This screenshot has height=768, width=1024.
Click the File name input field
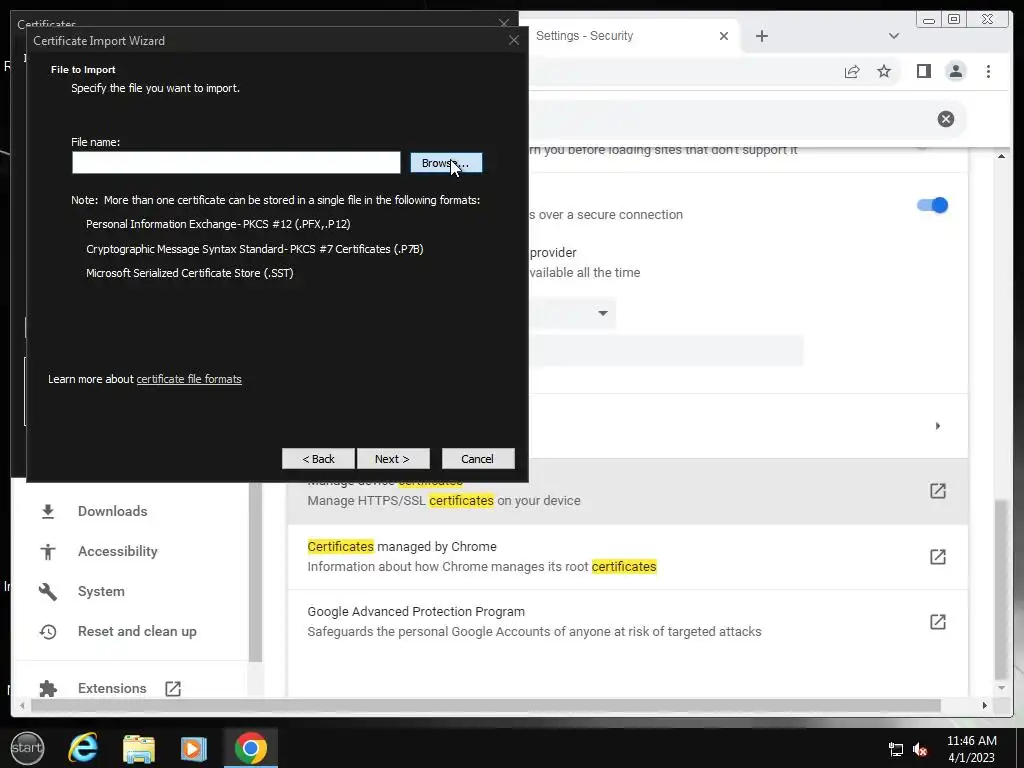point(236,163)
